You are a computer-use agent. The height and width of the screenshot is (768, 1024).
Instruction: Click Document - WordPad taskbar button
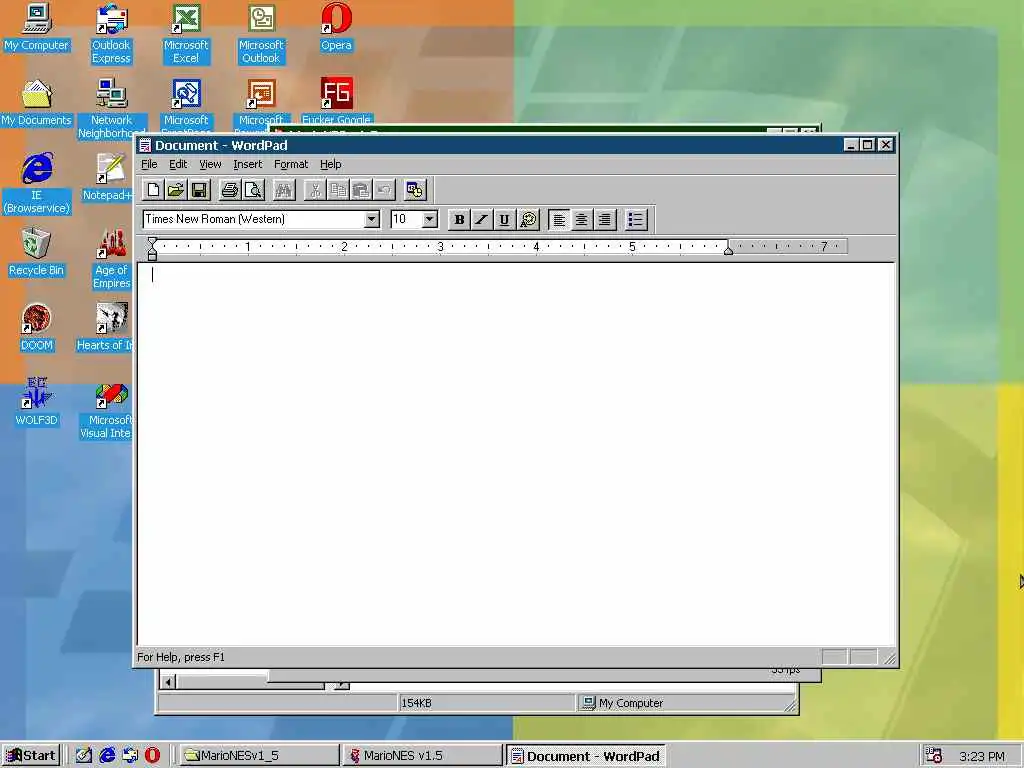click(x=586, y=756)
